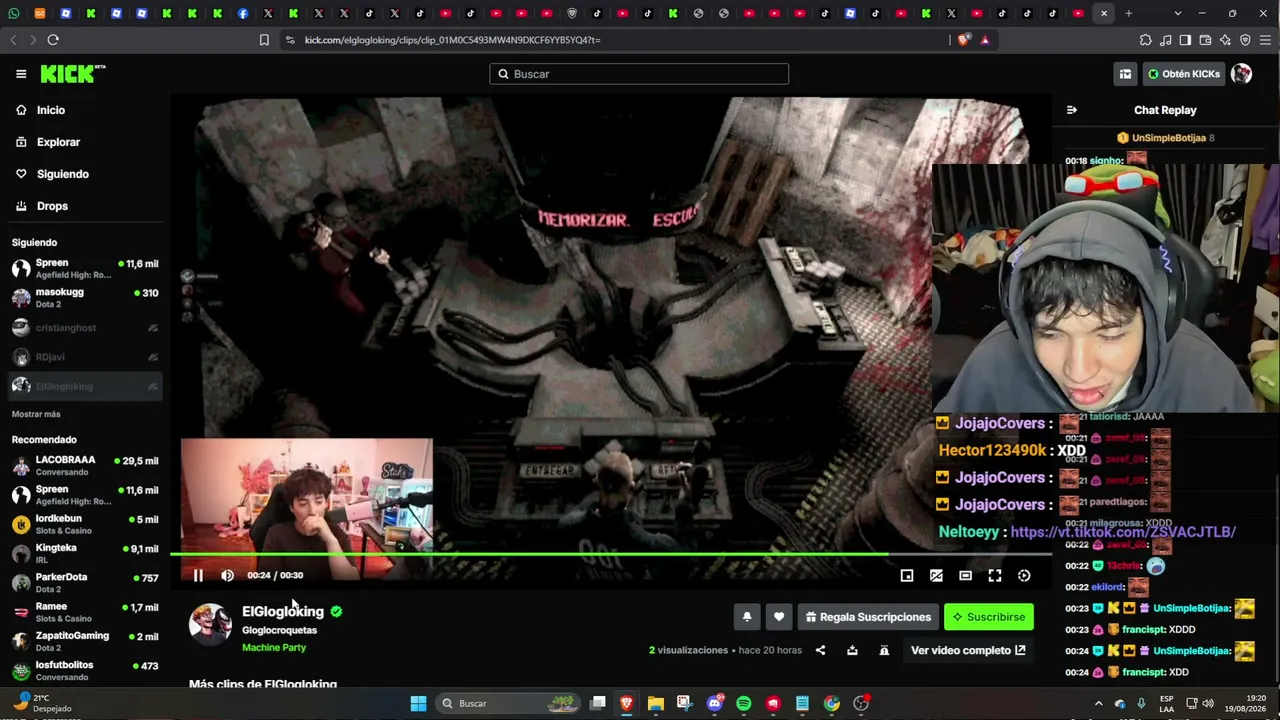Share the clip
The height and width of the screenshot is (720, 1280).
click(x=820, y=650)
